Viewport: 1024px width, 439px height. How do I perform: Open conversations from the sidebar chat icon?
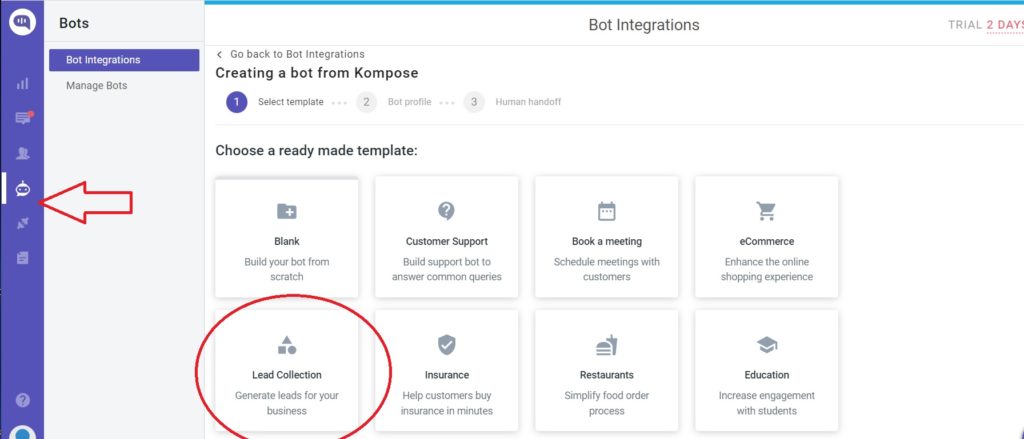coord(22,118)
